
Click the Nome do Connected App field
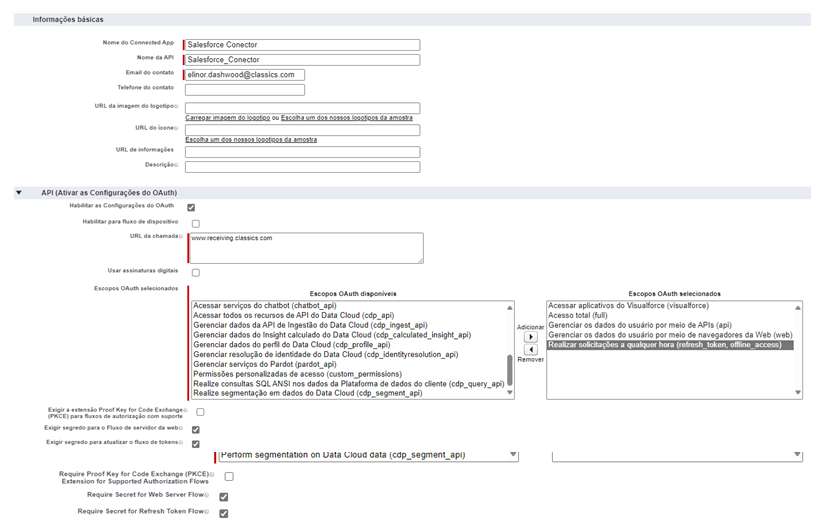[302, 45]
